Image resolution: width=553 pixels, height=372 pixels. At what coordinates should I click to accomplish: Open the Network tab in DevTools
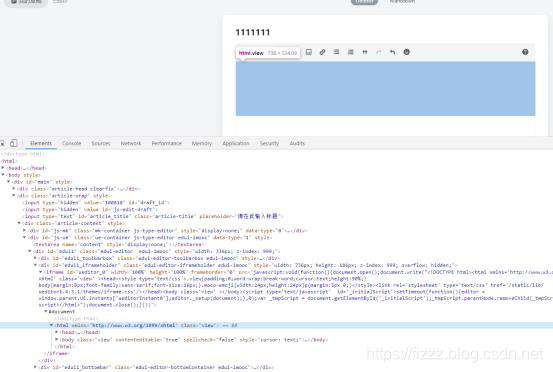pyautogui.click(x=131, y=143)
